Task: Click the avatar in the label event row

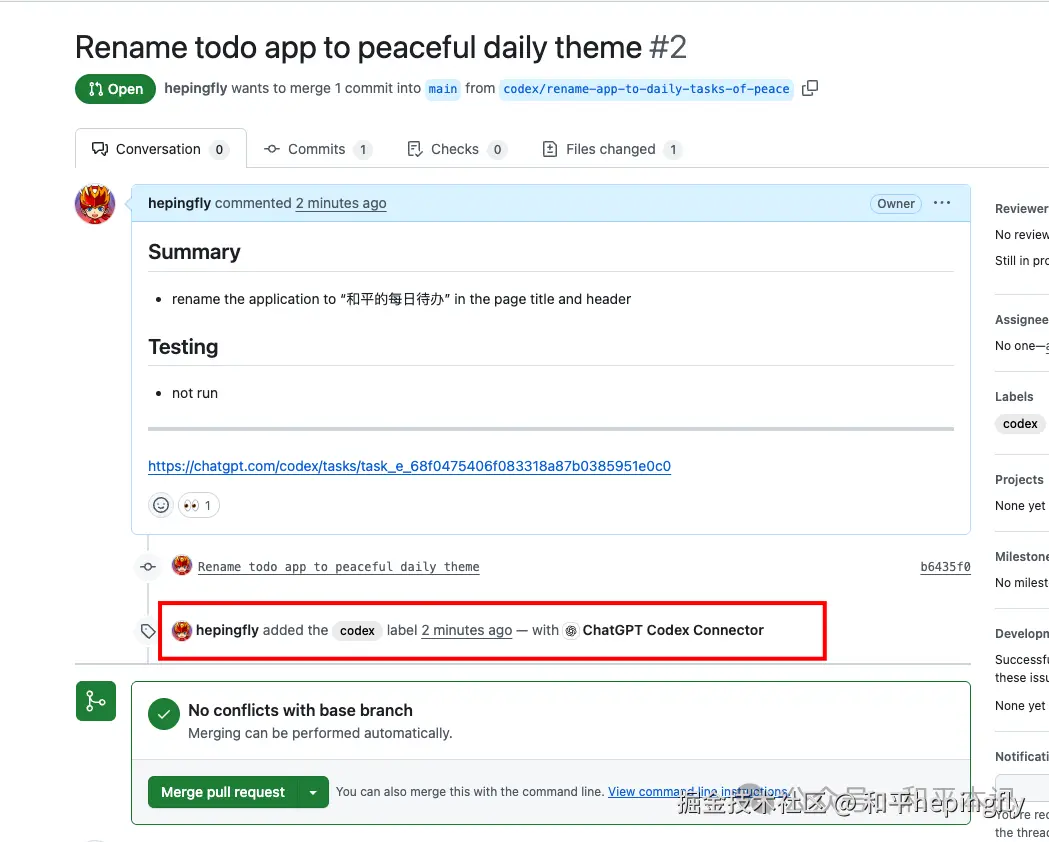Action: [182, 630]
